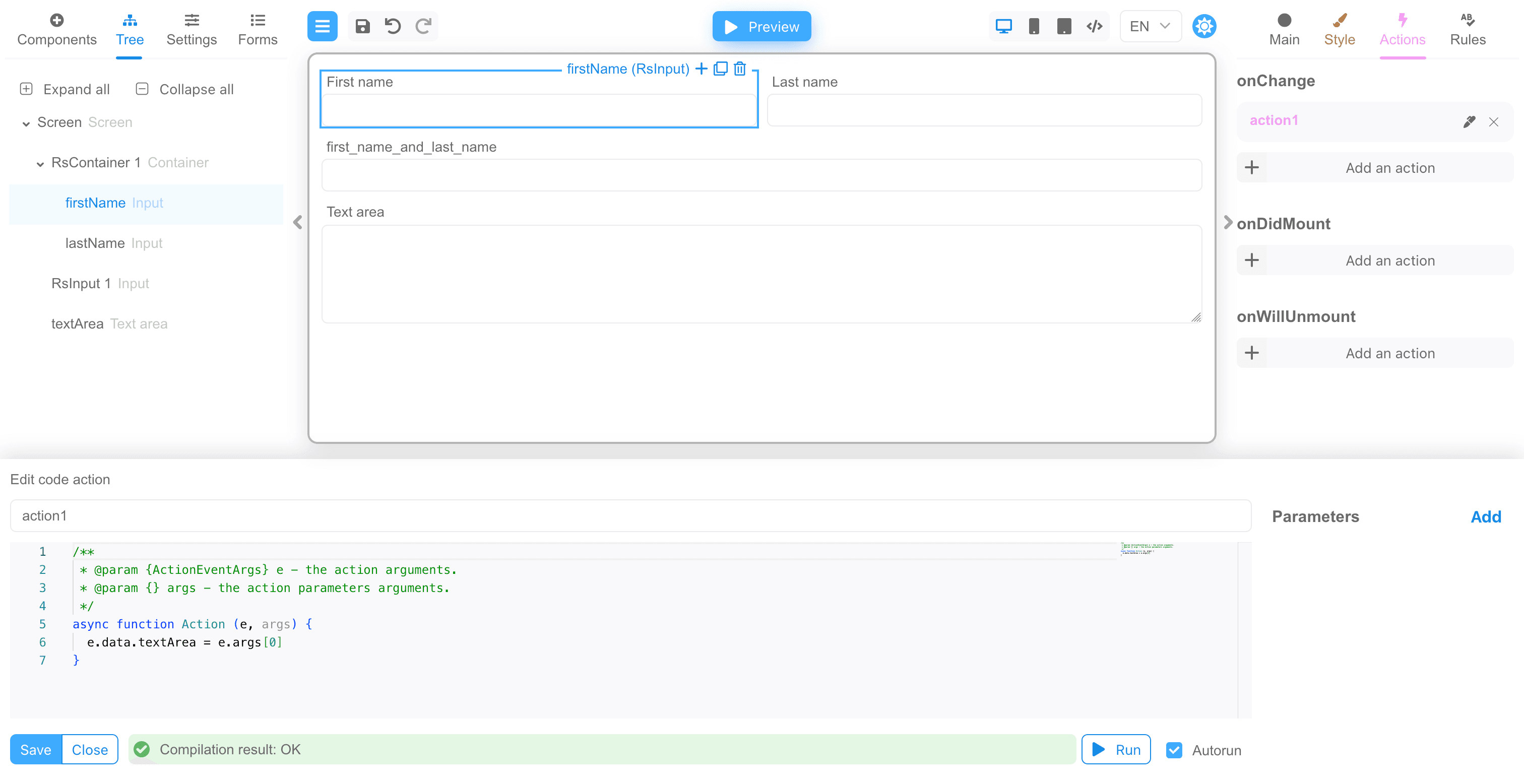Viewport: 1524px width, 784px height.
Task: Switch to the Style tab
Action: (x=1339, y=30)
